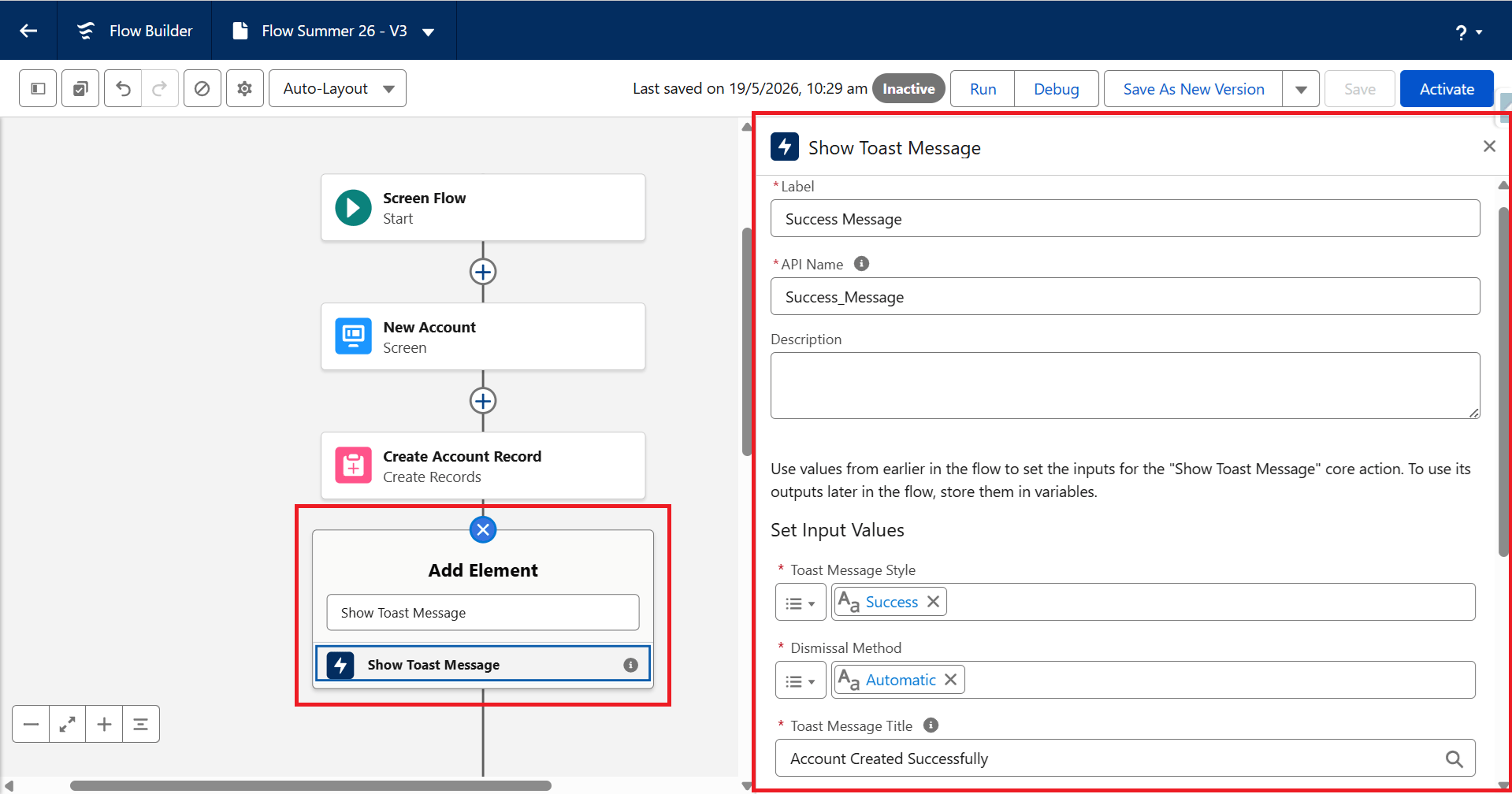The height and width of the screenshot is (794, 1512).
Task: Edit the API Name field
Action: tap(1125, 296)
